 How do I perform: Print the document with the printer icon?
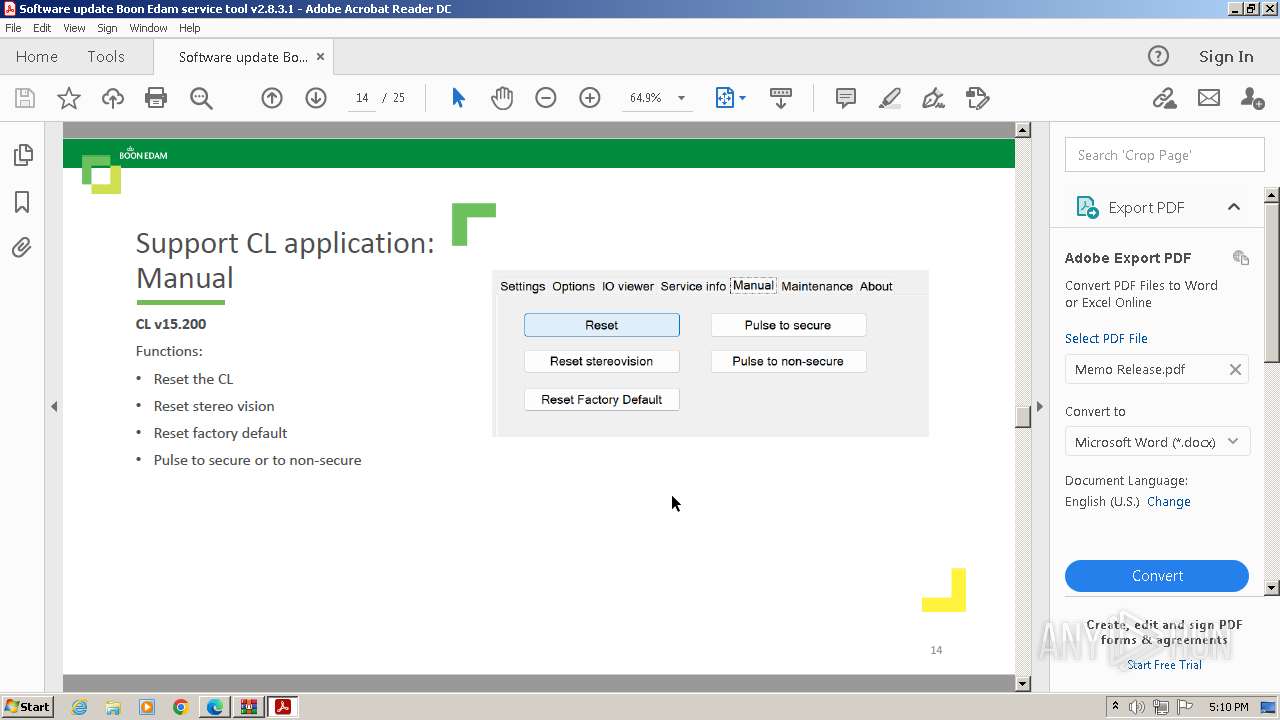pos(156,98)
